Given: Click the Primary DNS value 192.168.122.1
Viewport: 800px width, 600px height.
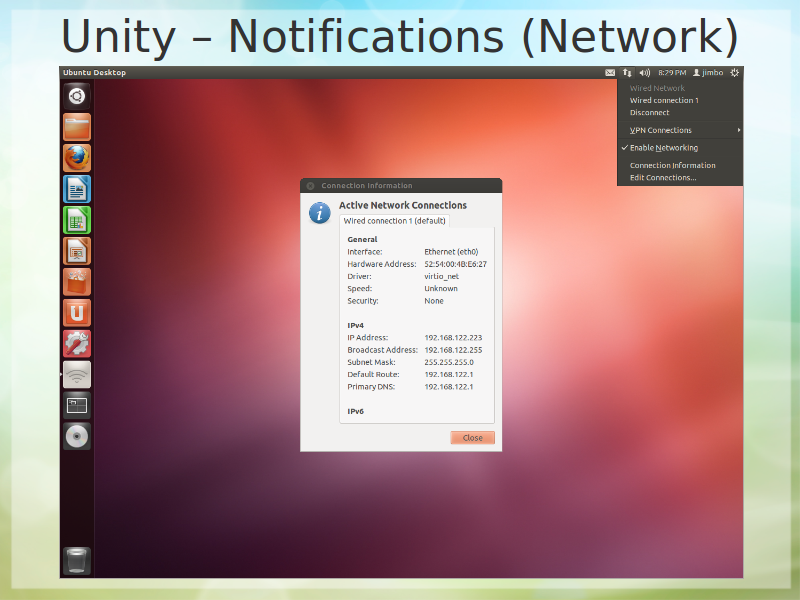Looking at the screenshot, I should 448,387.
